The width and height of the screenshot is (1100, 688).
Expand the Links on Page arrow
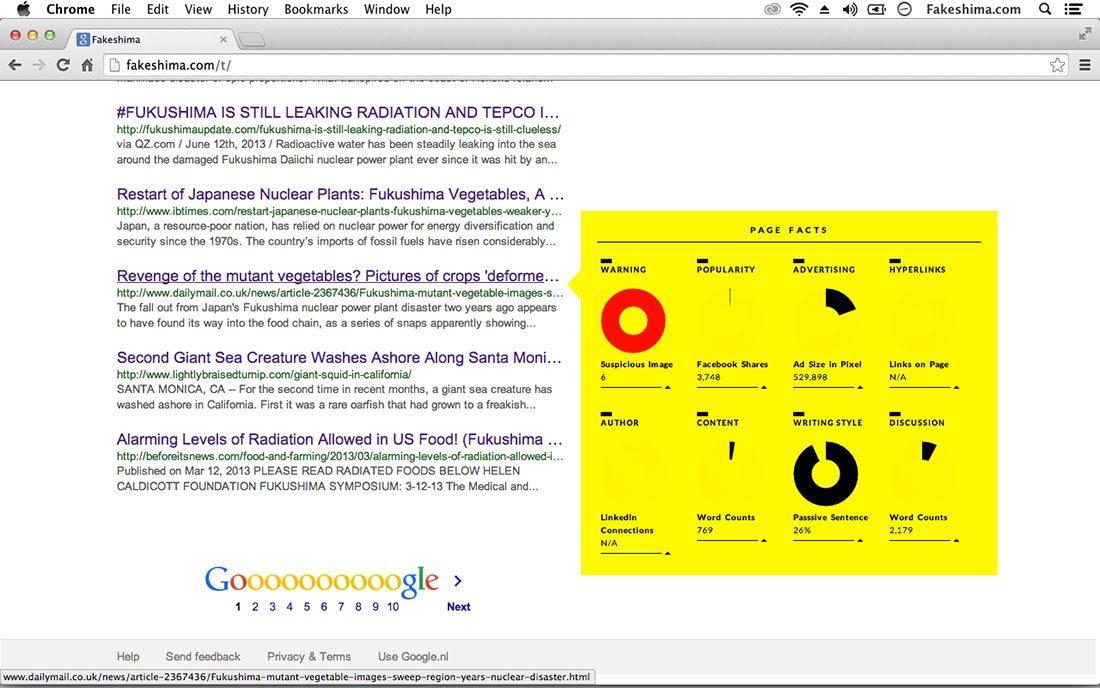[955, 387]
